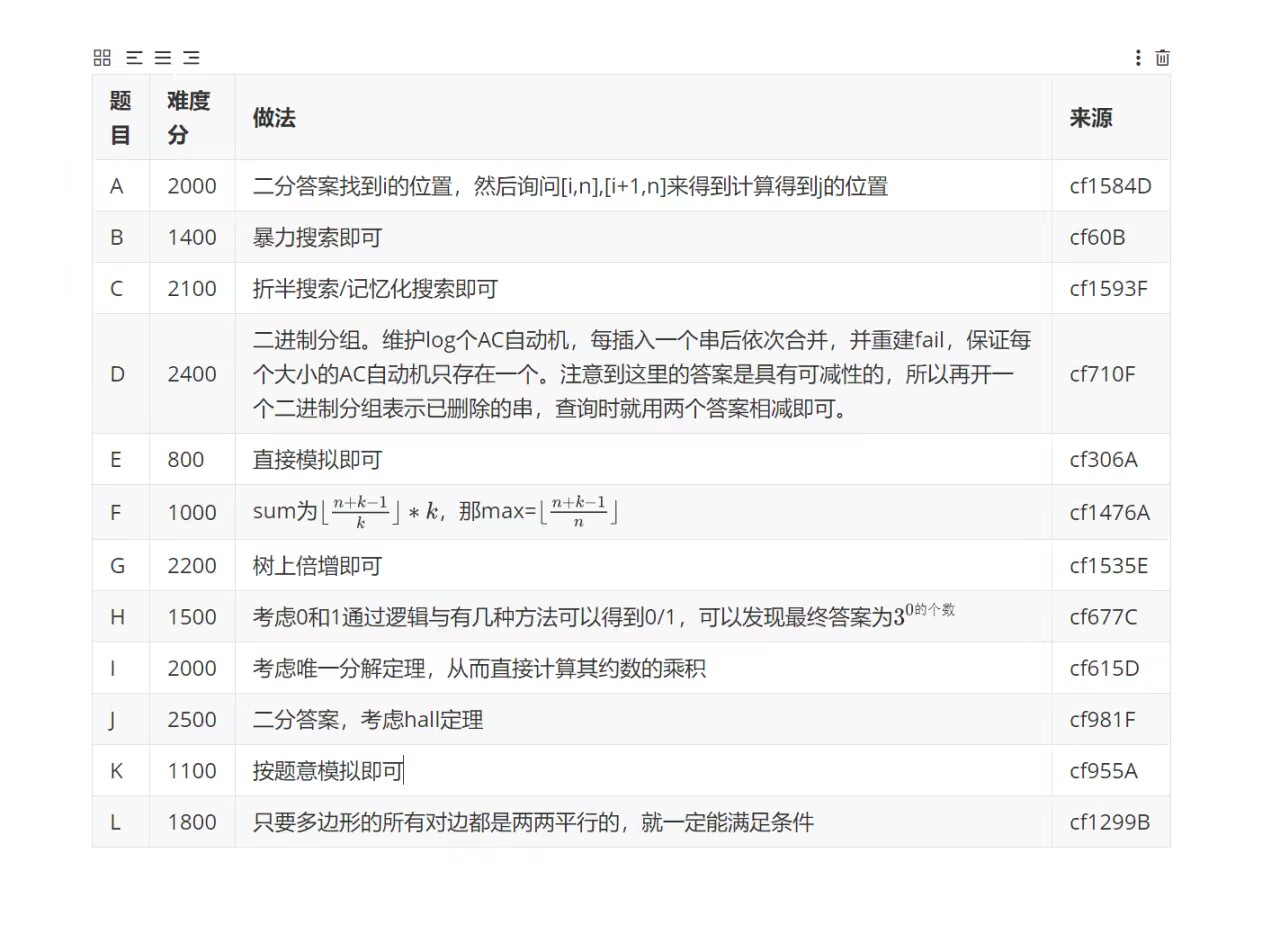This screenshot has height=925, width=1280.
Task: Click the cf677C source cell
Action: pyautogui.click(x=1111, y=617)
